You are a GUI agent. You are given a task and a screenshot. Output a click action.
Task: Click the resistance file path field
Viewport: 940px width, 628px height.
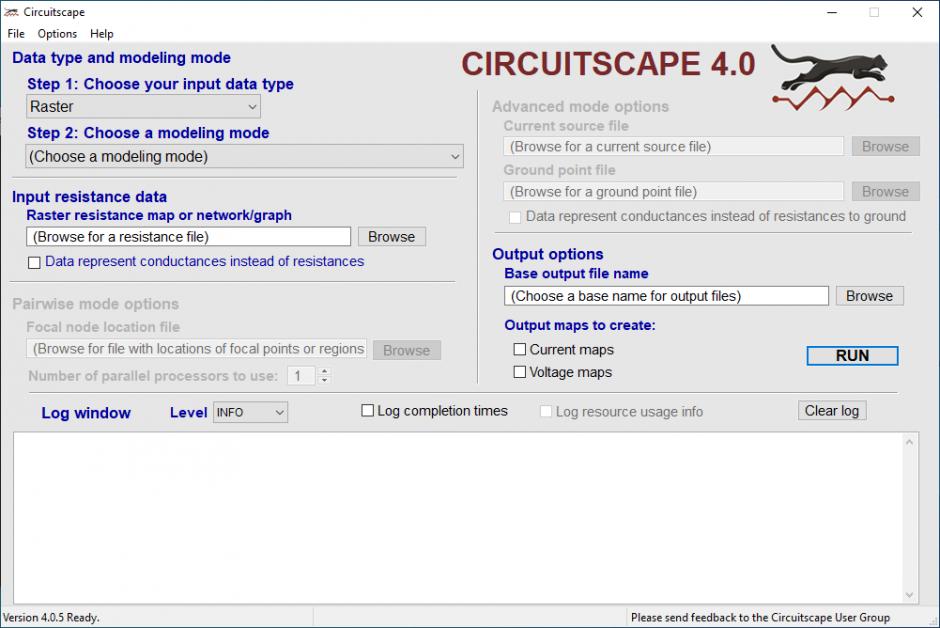coord(188,237)
